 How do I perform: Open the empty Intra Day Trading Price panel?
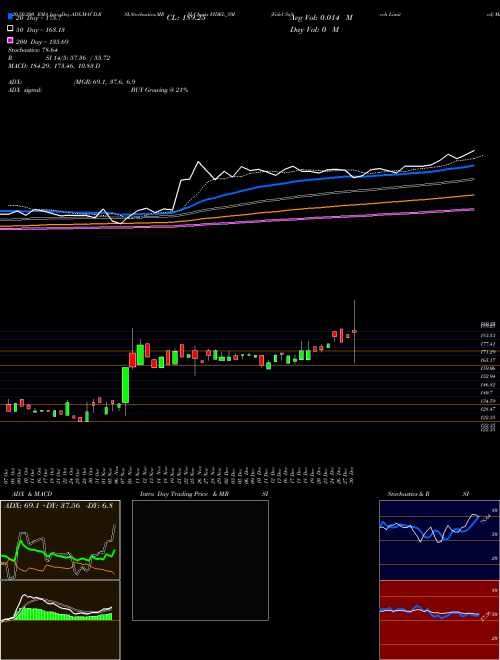[x=200, y=560]
